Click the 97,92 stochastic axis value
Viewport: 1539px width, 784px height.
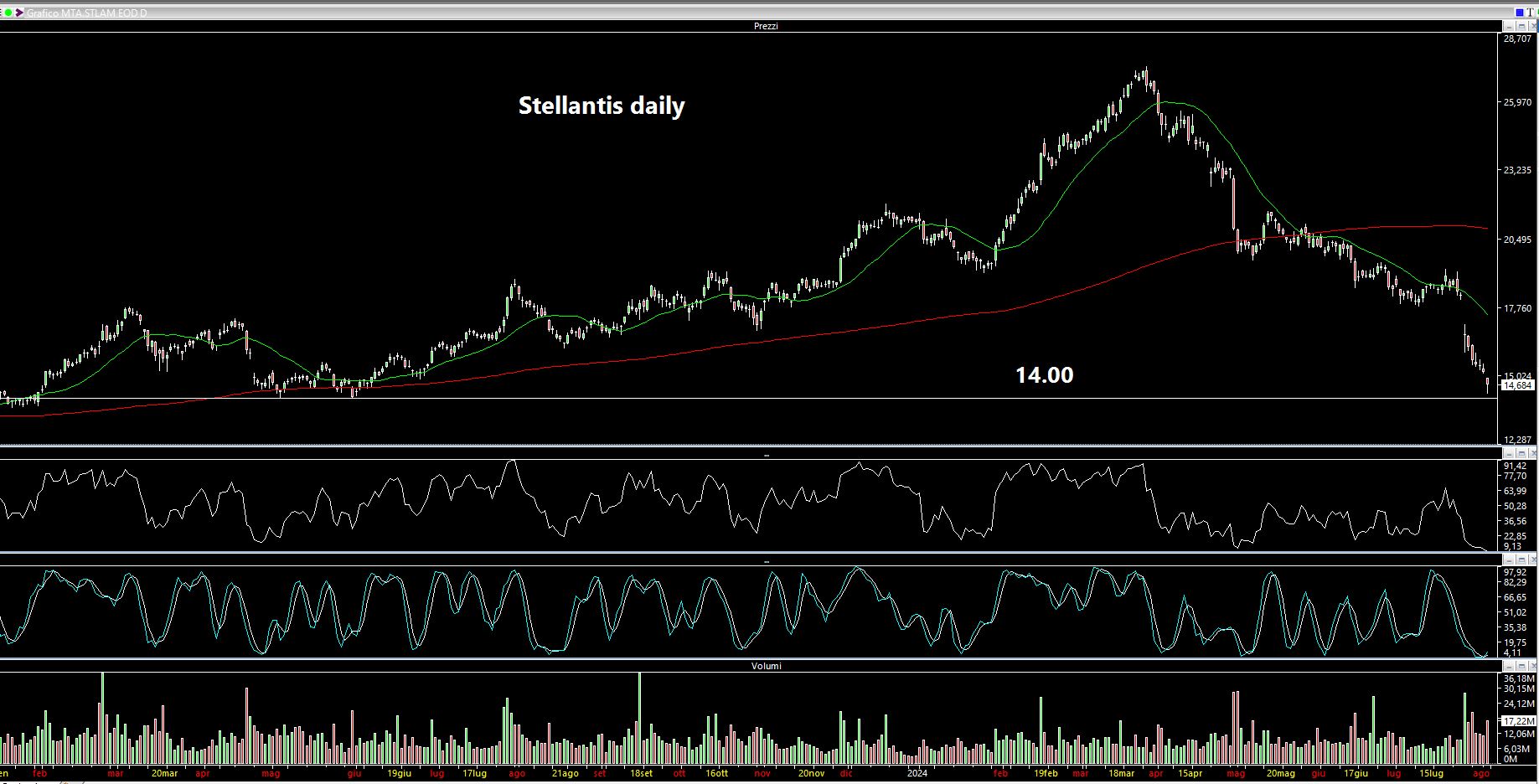pyautogui.click(x=1515, y=573)
